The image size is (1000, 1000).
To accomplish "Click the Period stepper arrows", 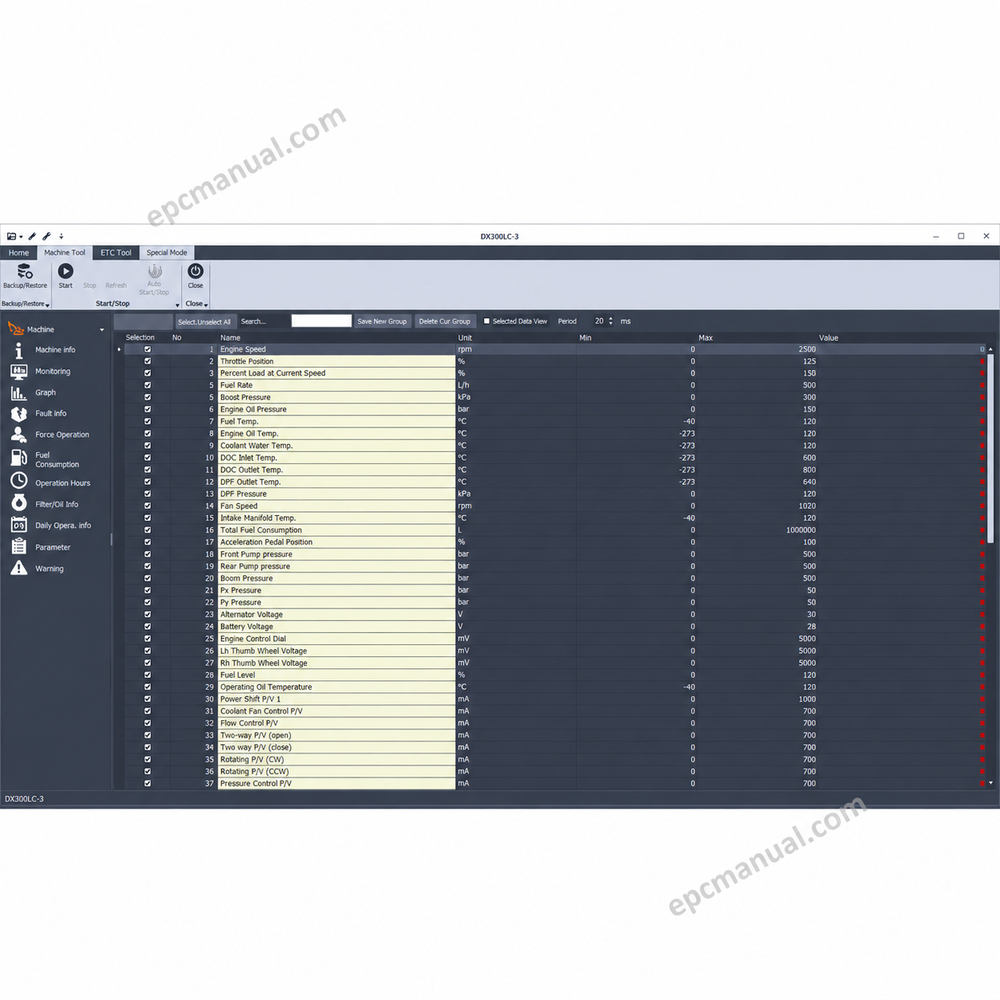I will (x=610, y=321).
